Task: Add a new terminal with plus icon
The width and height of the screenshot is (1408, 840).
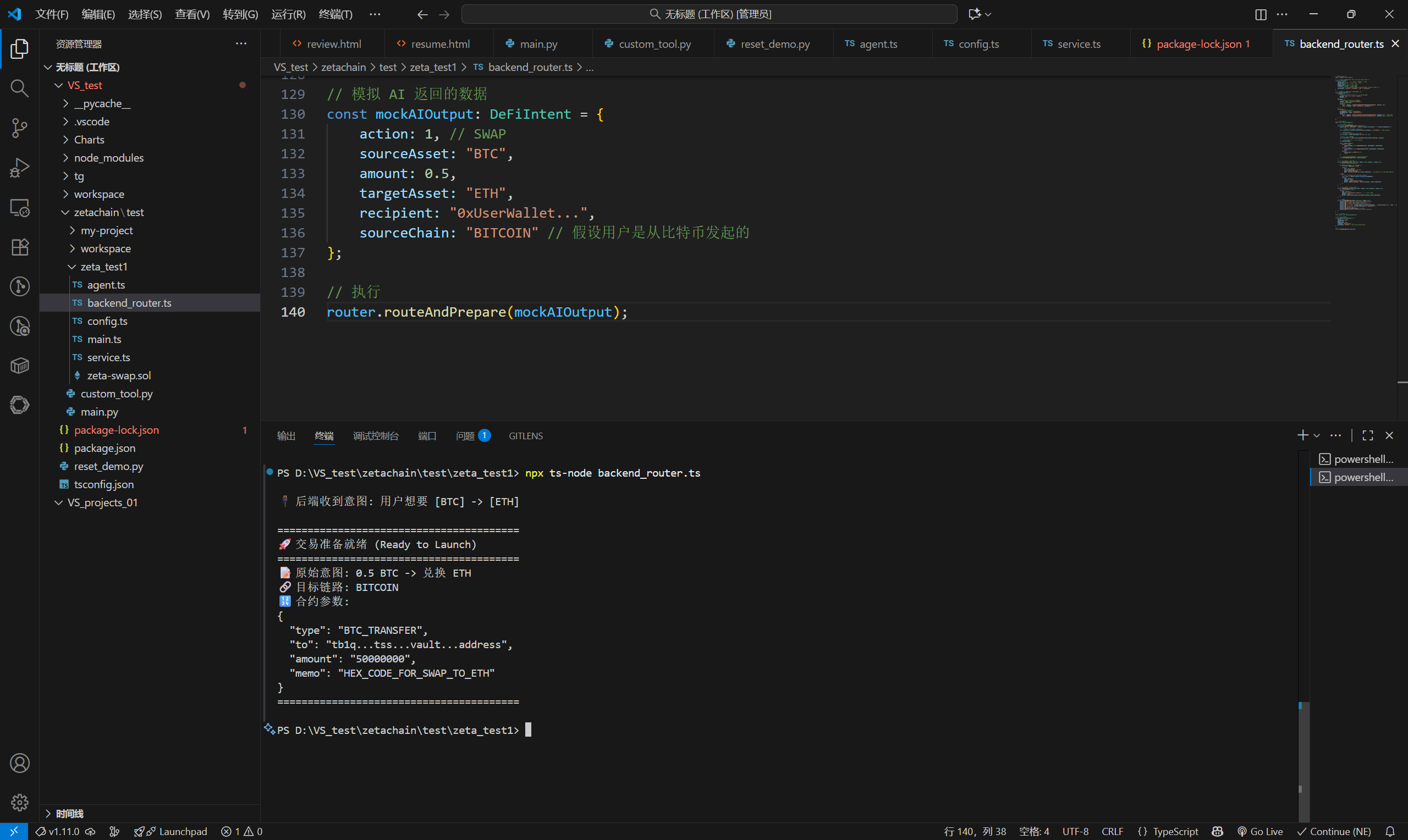Action: (x=1302, y=435)
